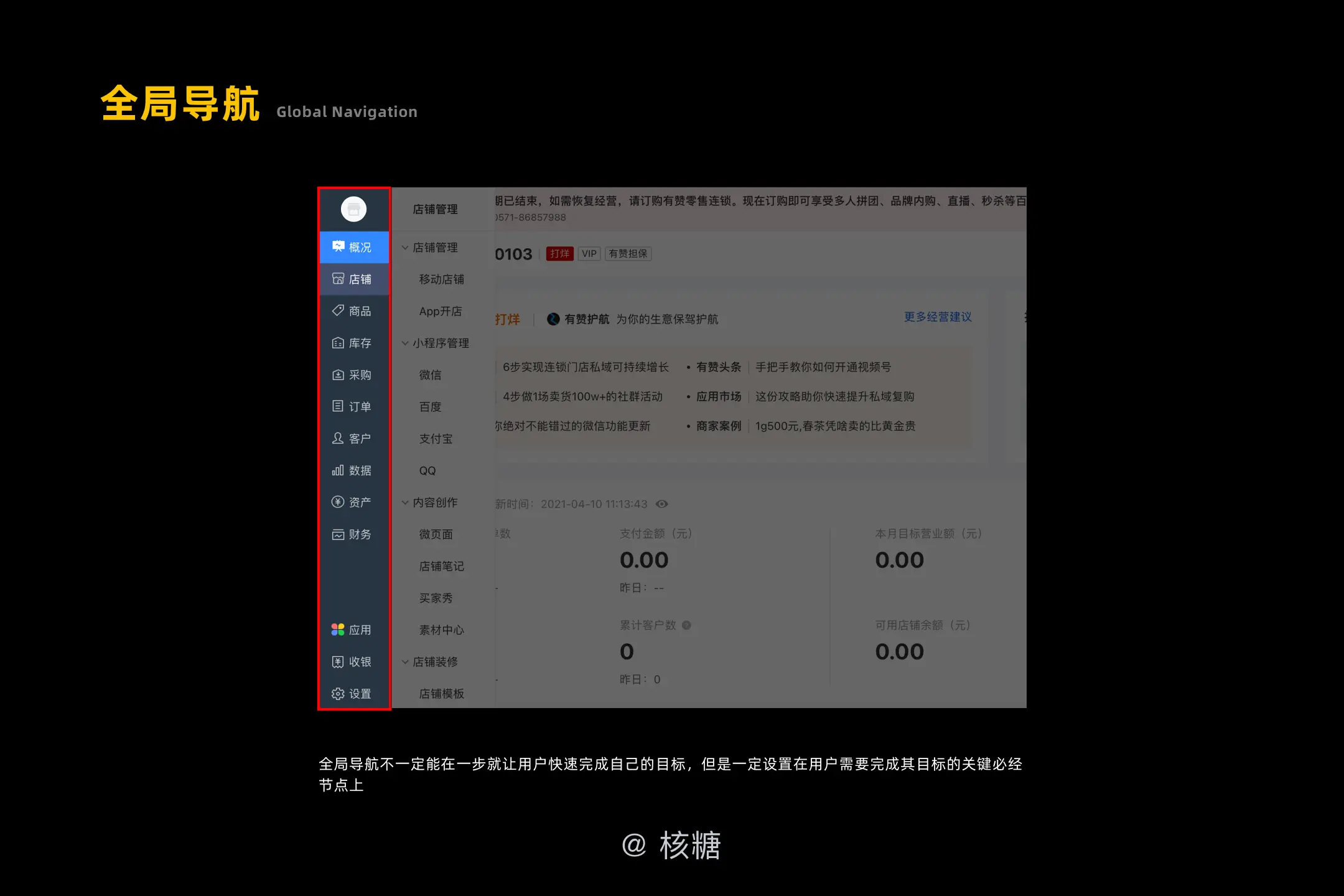Click the 有赞担保 badge
1344x896 pixels.
click(x=628, y=254)
